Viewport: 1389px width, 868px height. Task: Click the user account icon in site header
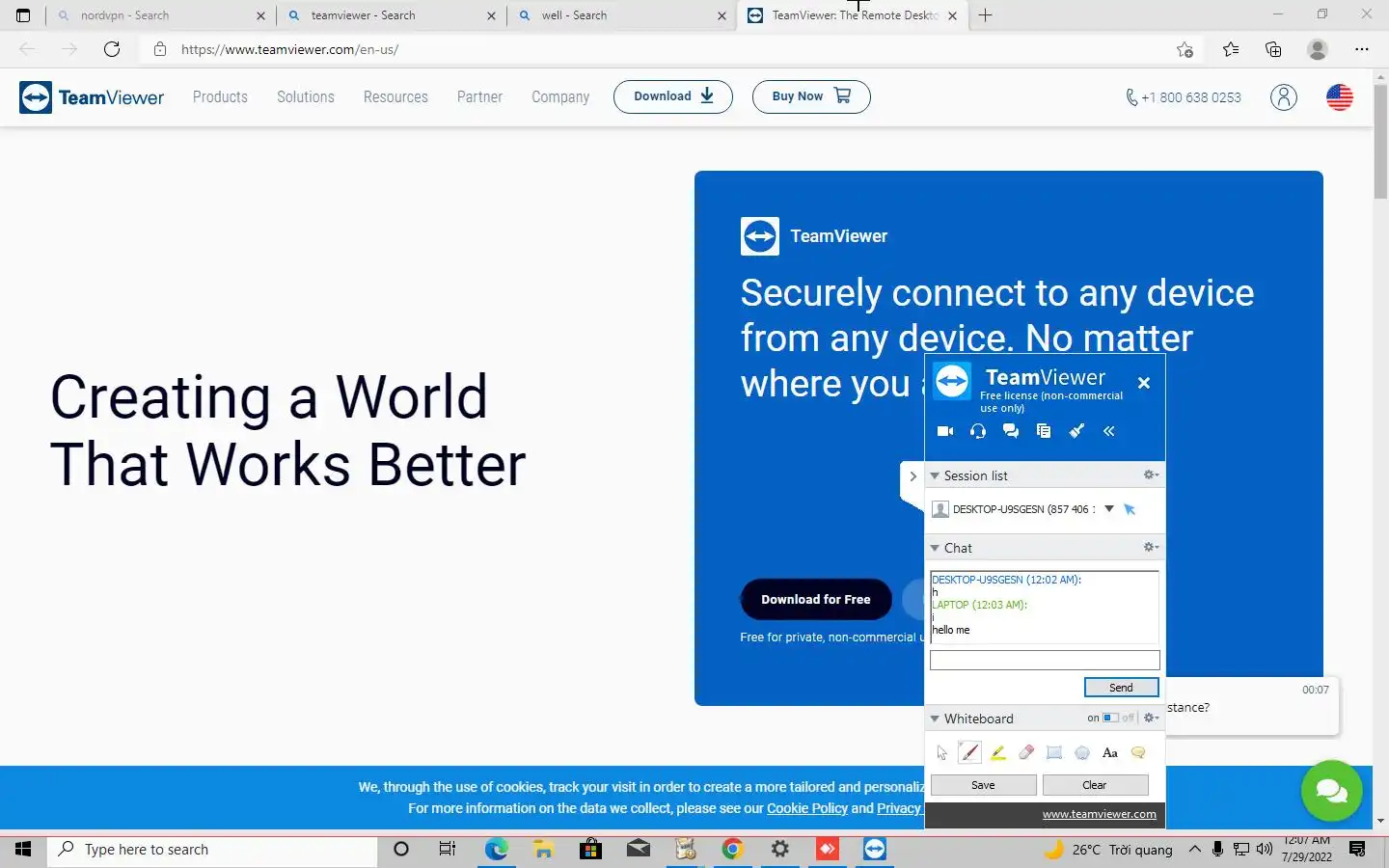pyautogui.click(x=1284, y=96)
